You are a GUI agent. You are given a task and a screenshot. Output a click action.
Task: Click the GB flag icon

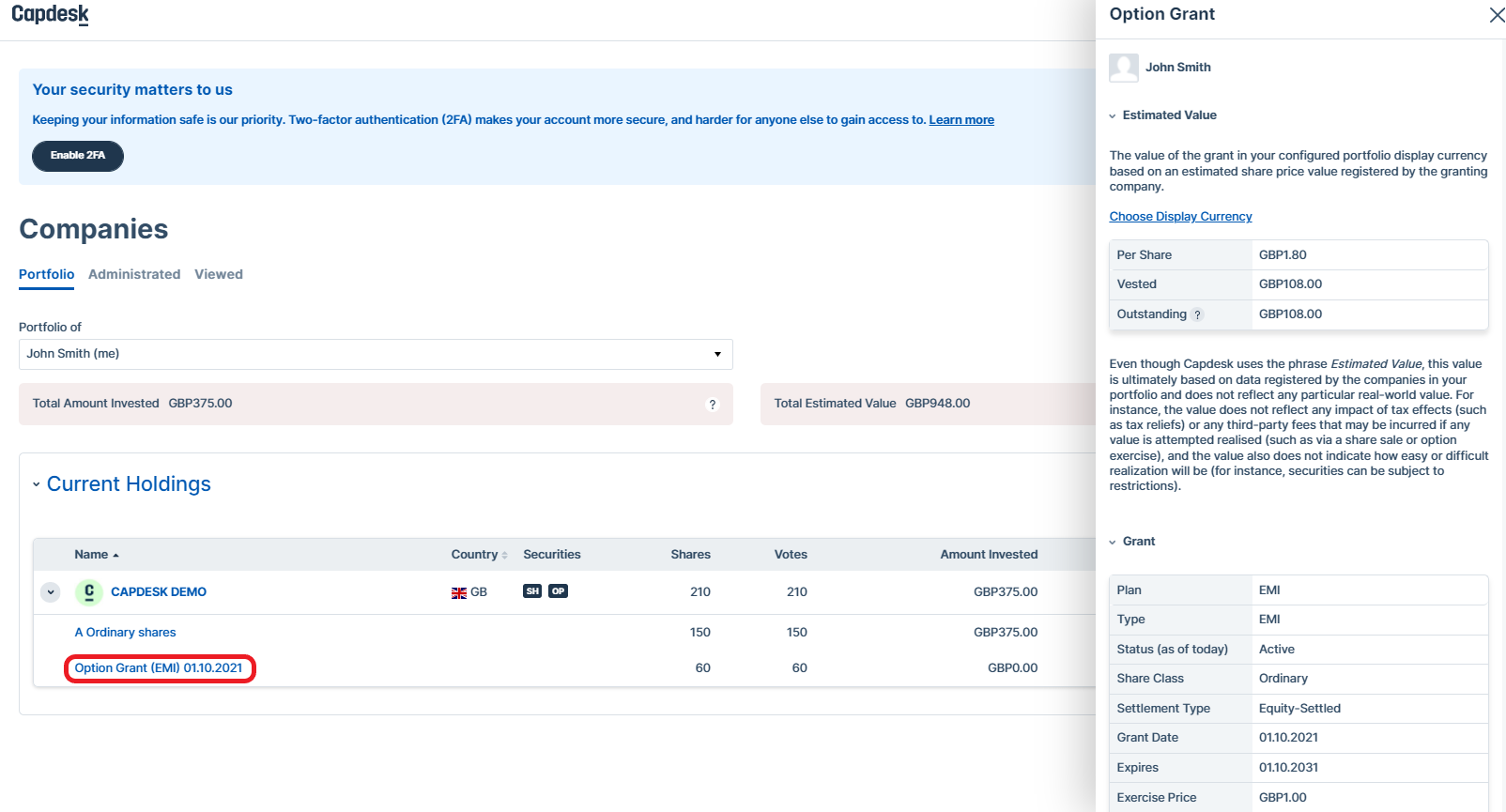[459, 592]
